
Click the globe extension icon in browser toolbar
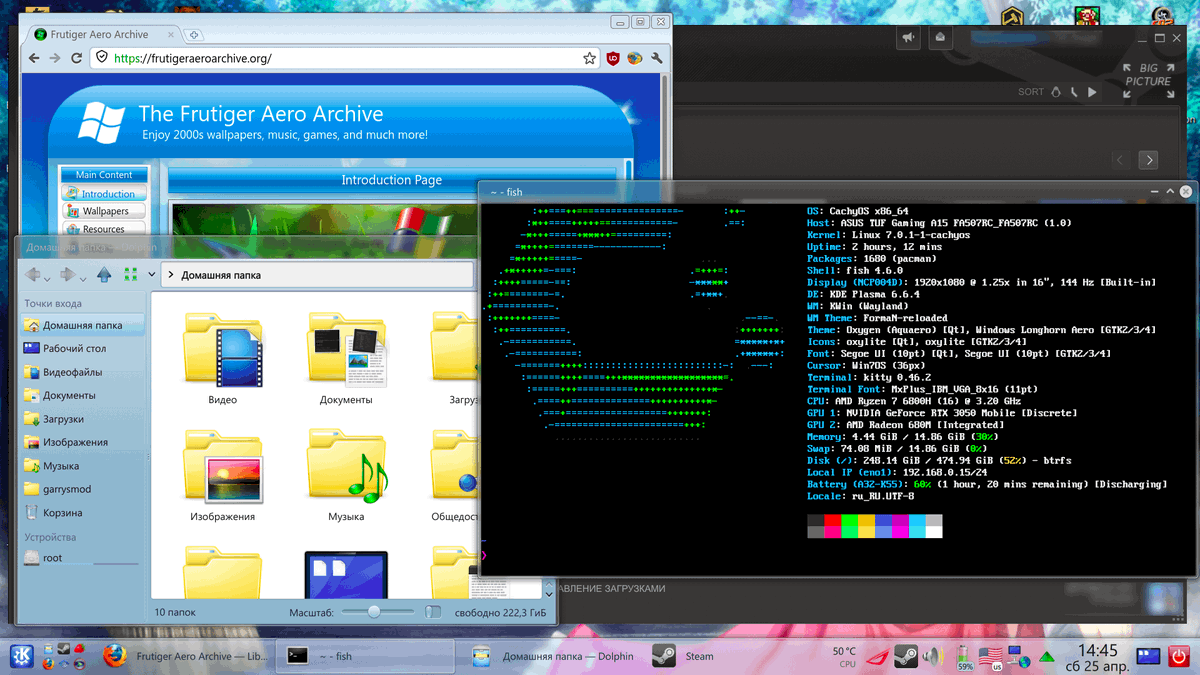coord(634,58)
